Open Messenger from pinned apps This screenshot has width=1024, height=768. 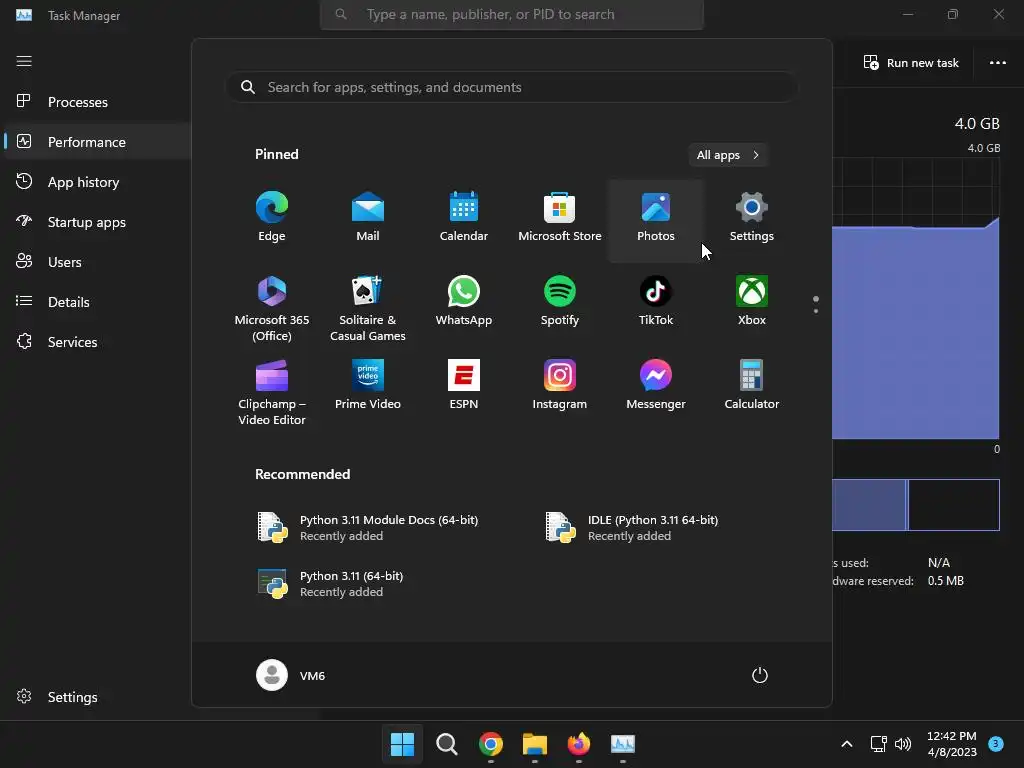click(x=656, y=386)
